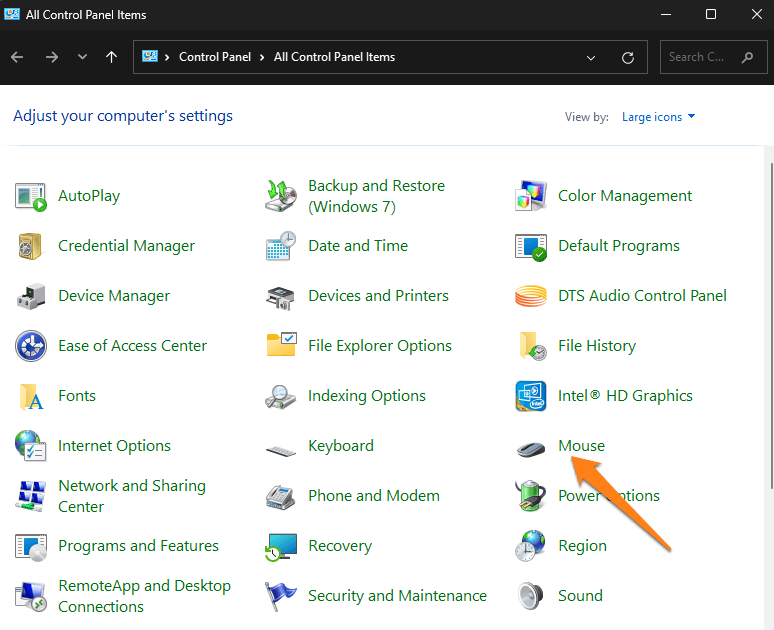Click the Color Management link

point(625,196)
